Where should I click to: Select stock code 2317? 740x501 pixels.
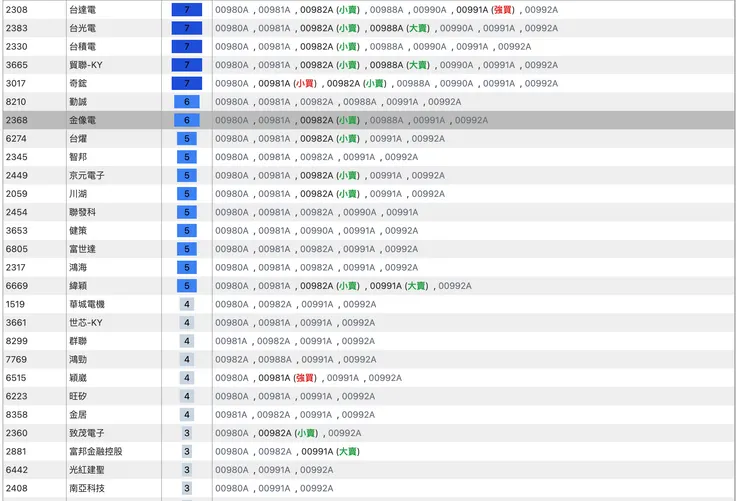pyautogui.click(x=16, y=267)
